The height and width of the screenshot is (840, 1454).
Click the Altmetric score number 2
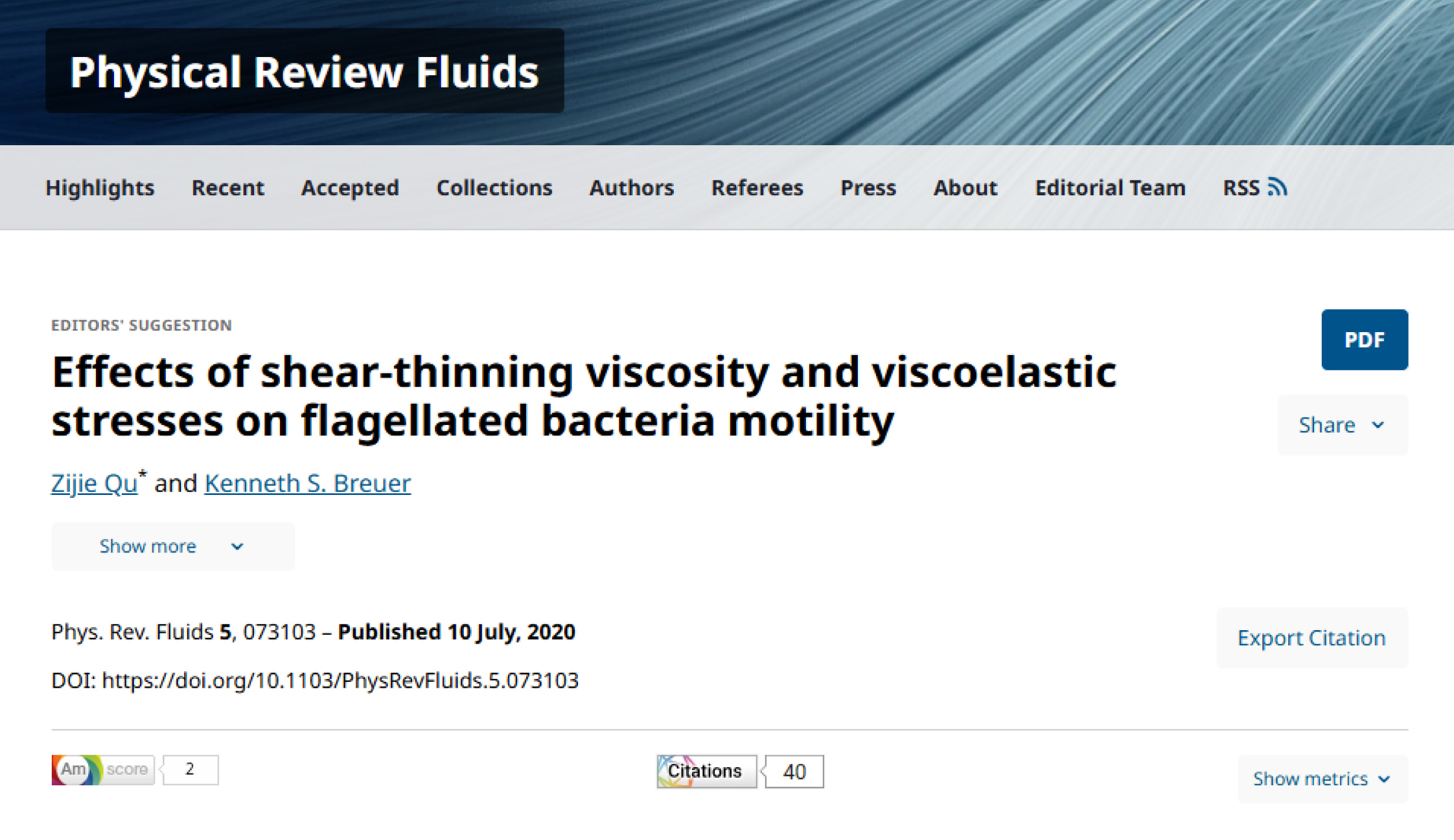(190, 769)
